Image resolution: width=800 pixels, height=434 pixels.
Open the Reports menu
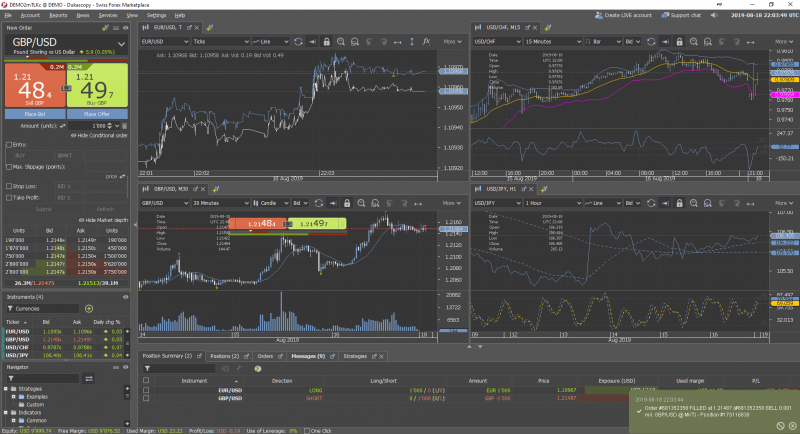[58, 15]
